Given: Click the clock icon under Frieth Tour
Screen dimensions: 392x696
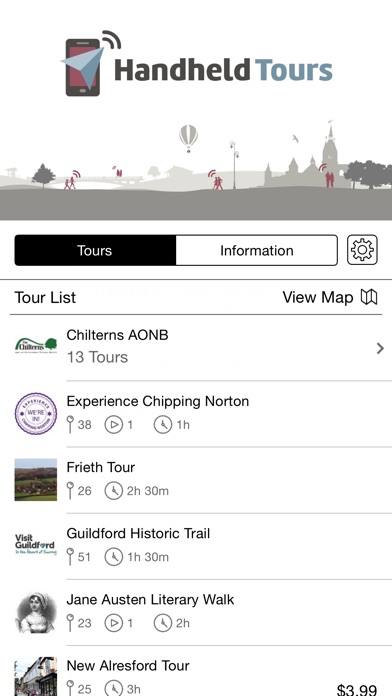Looking at the screenshot, I should [x=114, y=491].
